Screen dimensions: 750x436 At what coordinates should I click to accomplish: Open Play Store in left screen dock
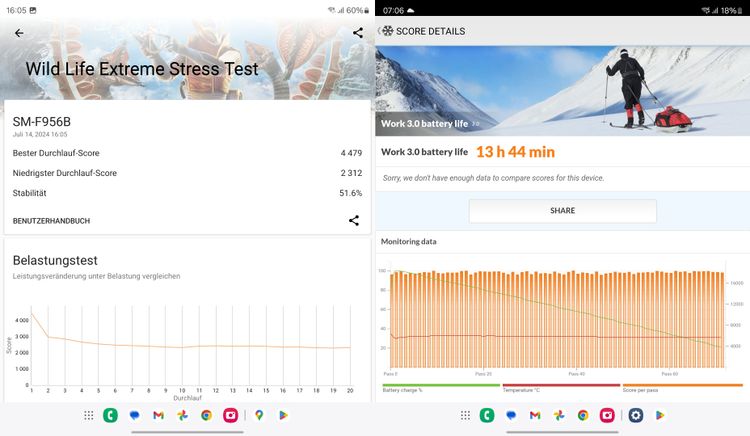pos(283,415)
